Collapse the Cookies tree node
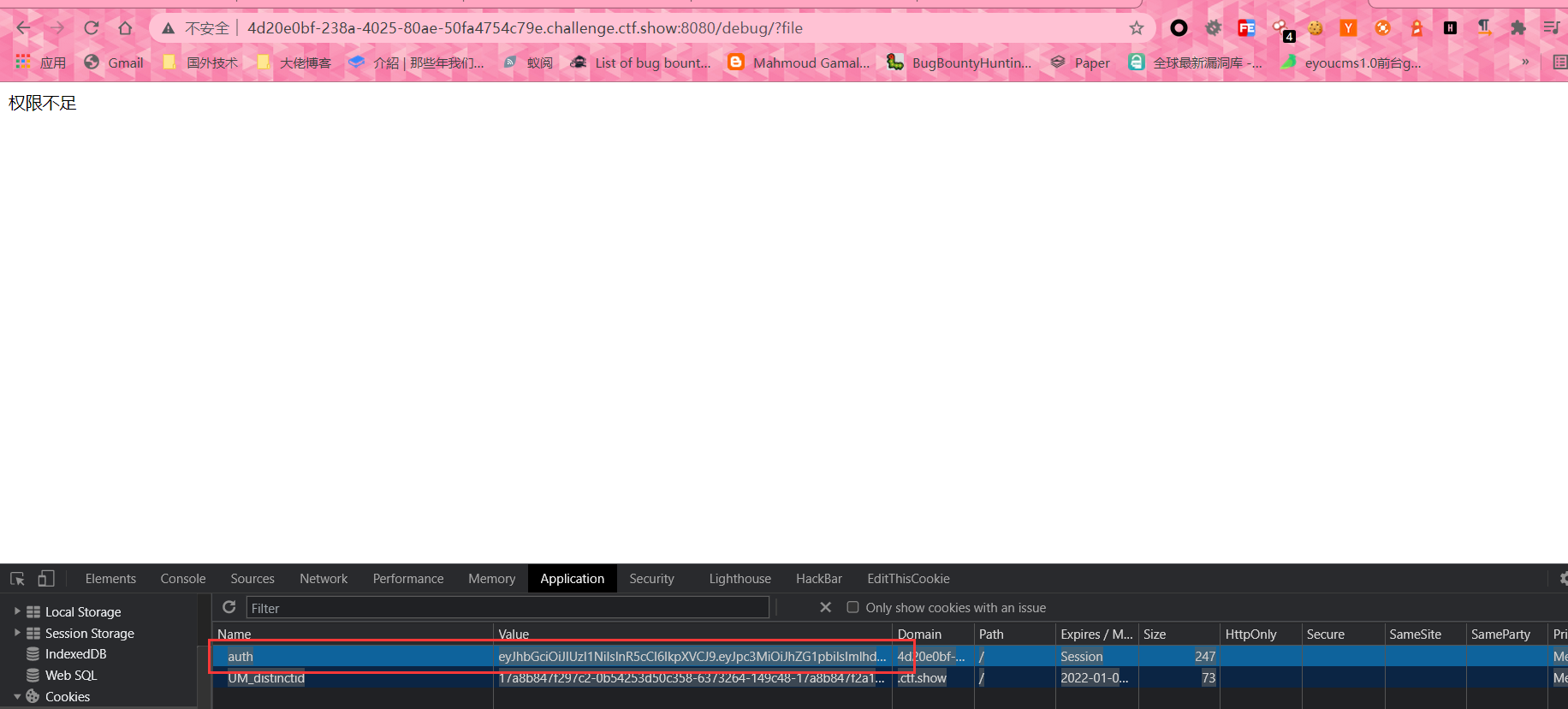The width and height of the screenshot is (1568, 709). [x=17, y=696]
